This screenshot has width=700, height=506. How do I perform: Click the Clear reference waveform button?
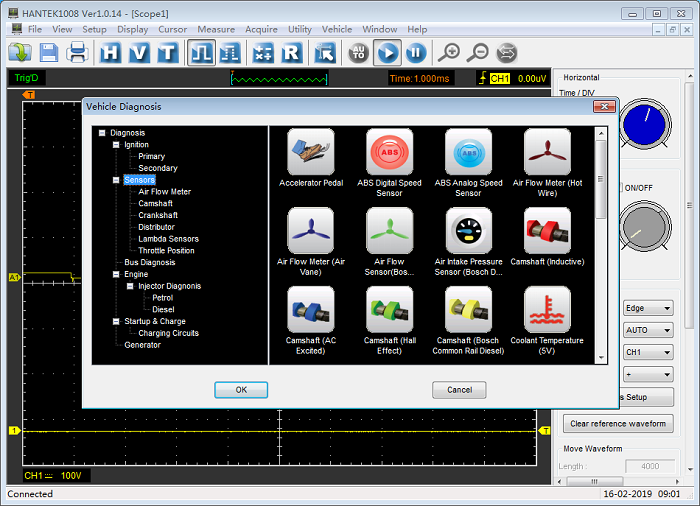click(617, 424)
